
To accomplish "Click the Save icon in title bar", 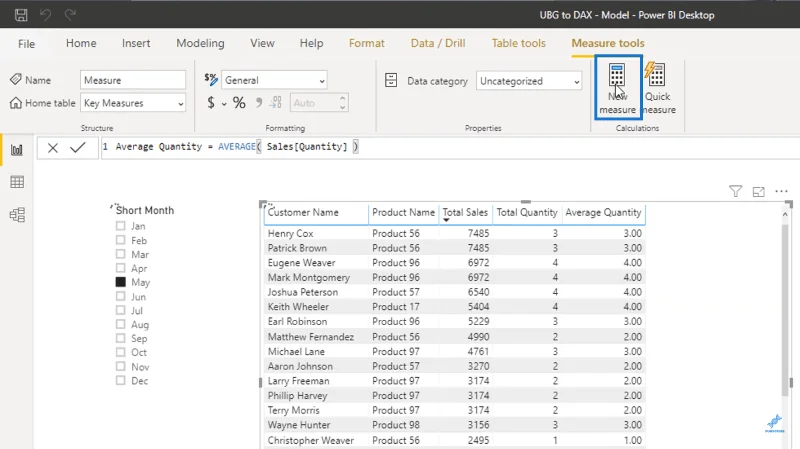I will [21, 15].
